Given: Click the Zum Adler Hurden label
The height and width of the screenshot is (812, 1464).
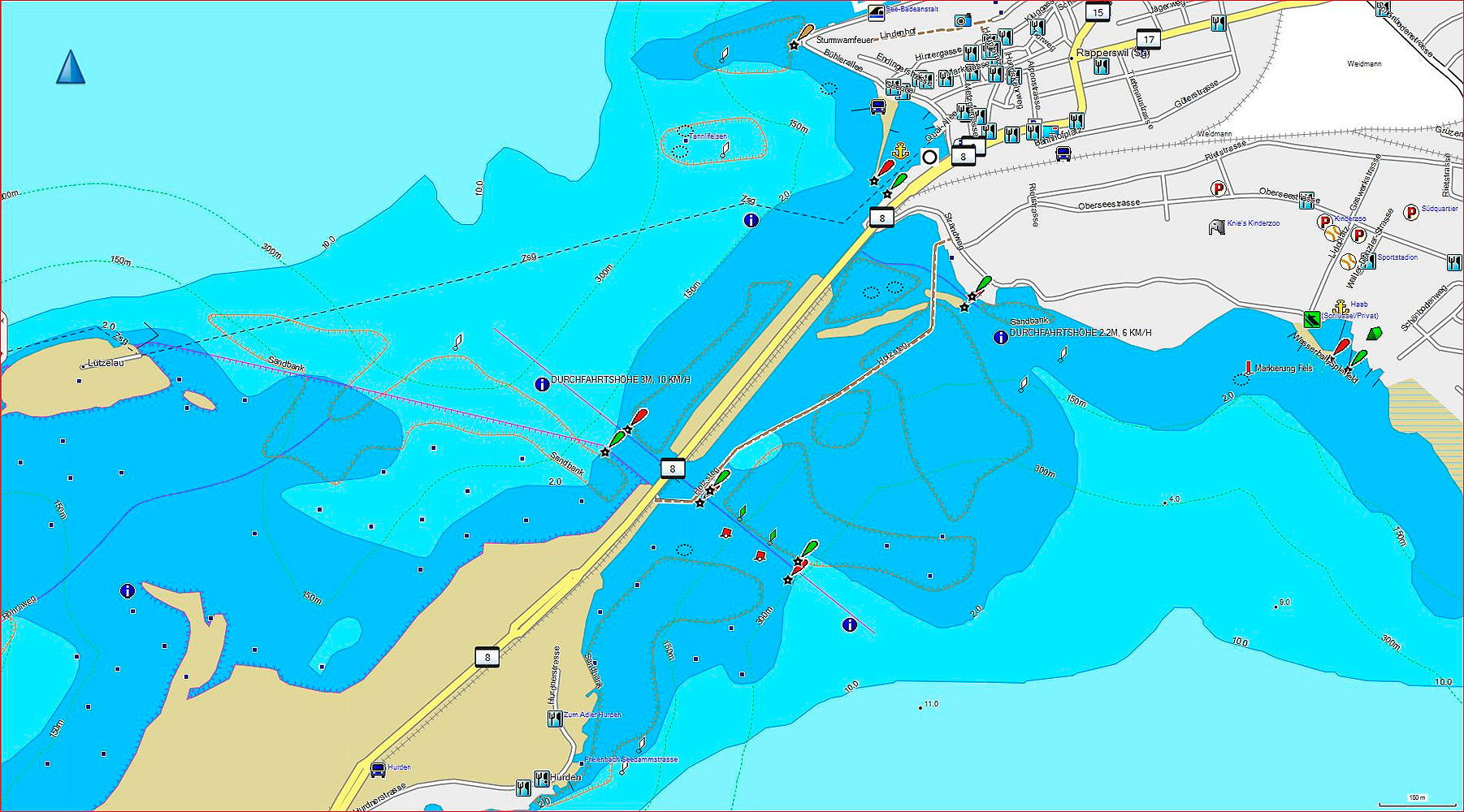Looking at the screenshot, I should click(x=592, y=715).
